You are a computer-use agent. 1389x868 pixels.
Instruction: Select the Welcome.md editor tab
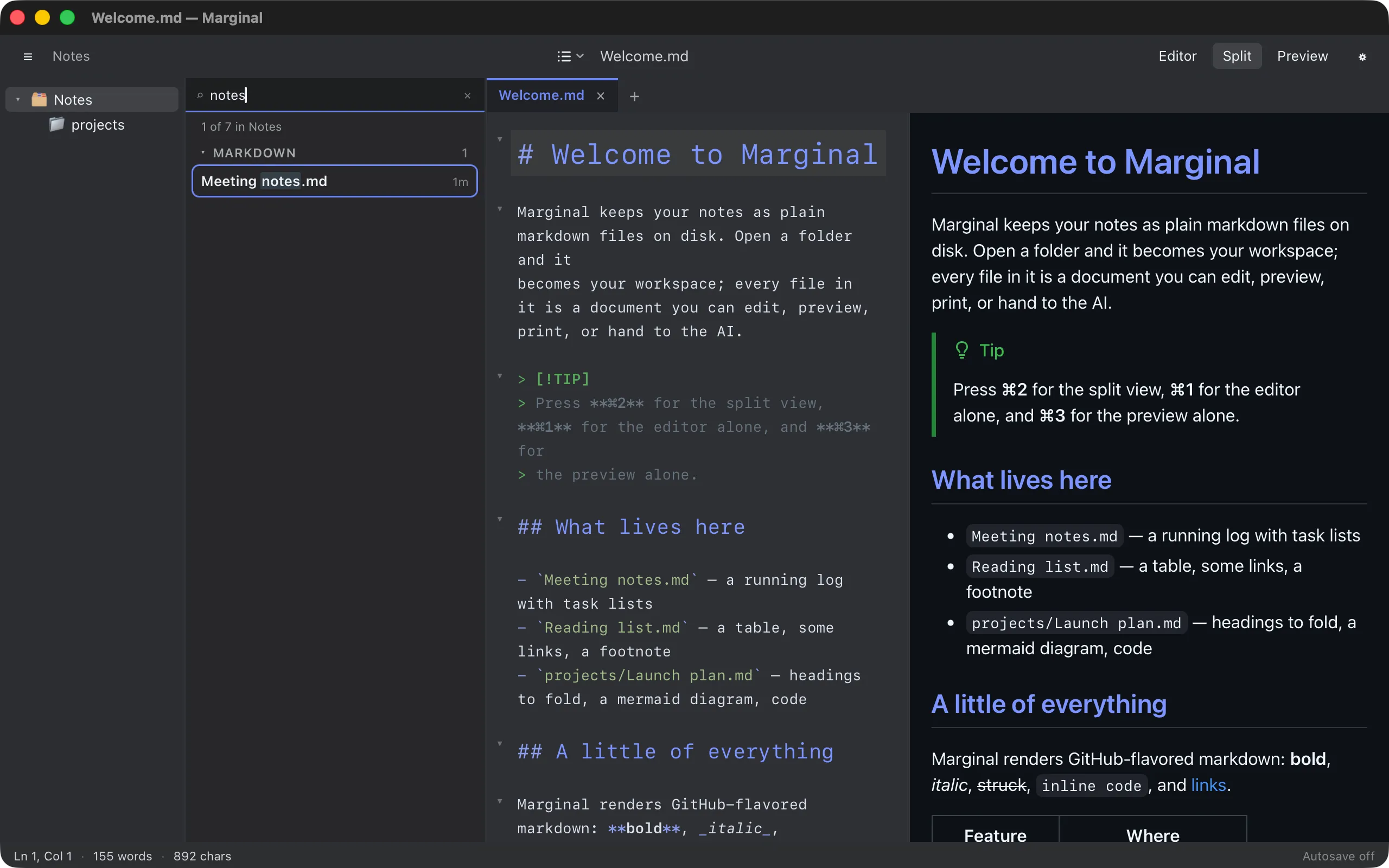[x=552, y=95]
